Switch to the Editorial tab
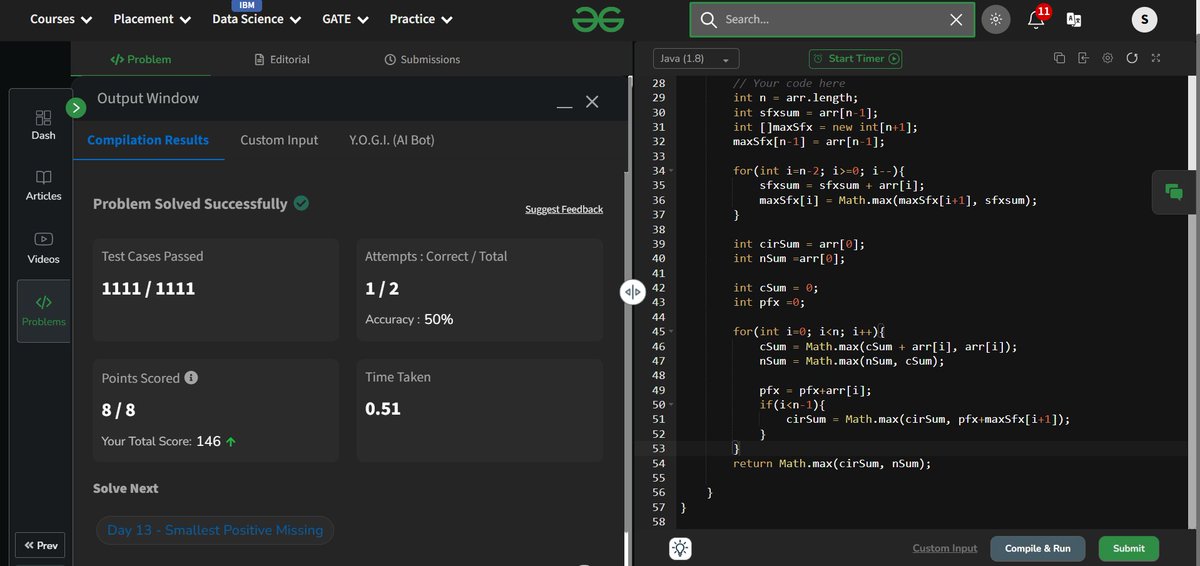The width and height of the screenshot is (1200, 566). coord(282,59)
